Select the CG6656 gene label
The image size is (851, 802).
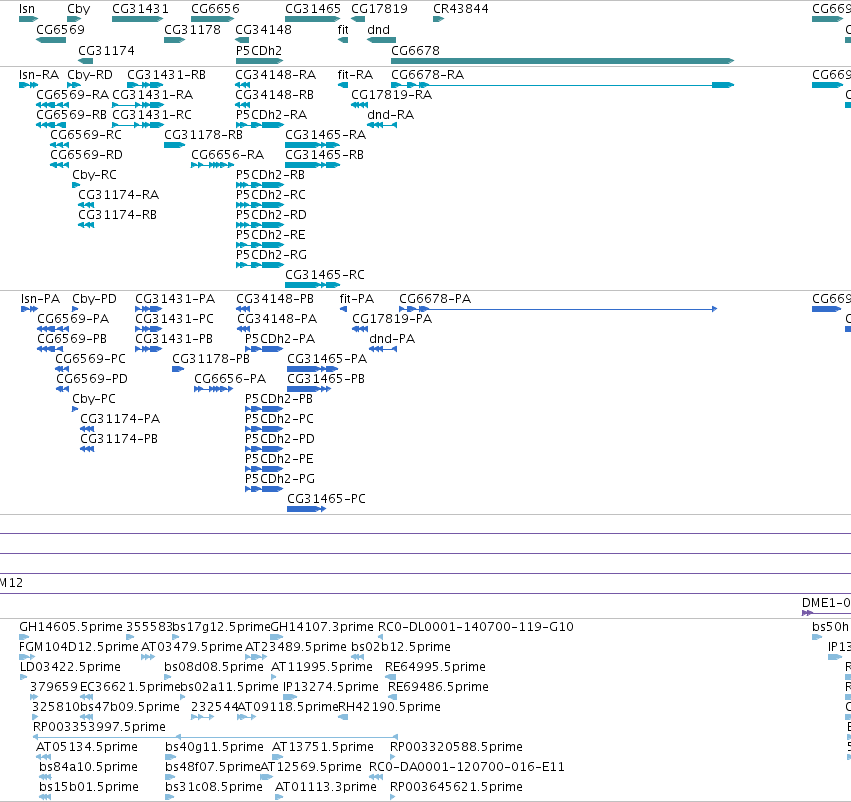pos(215,9)
